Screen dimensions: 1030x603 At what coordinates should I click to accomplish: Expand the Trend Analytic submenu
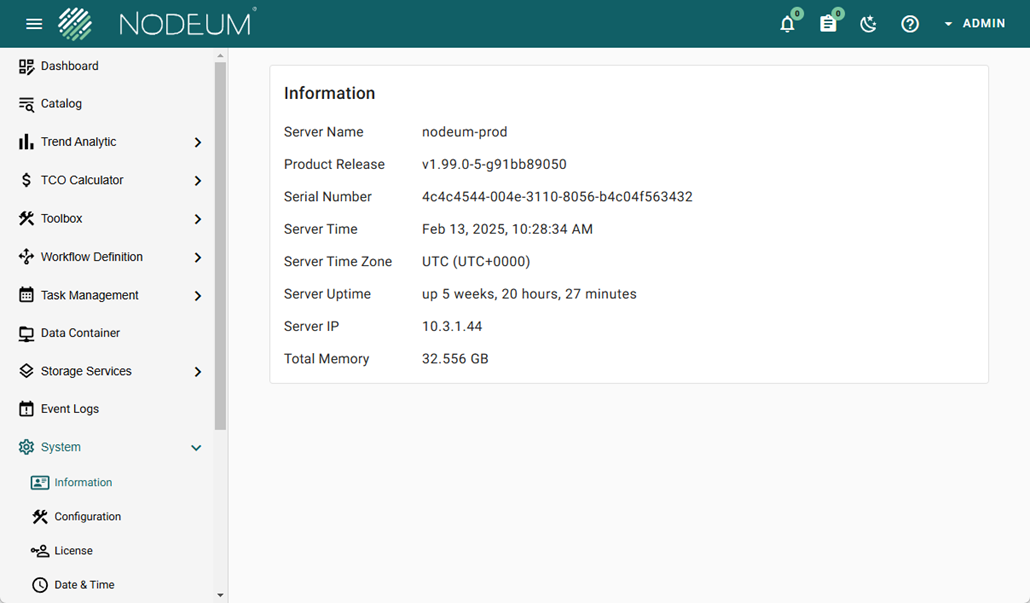click(197, 143)
